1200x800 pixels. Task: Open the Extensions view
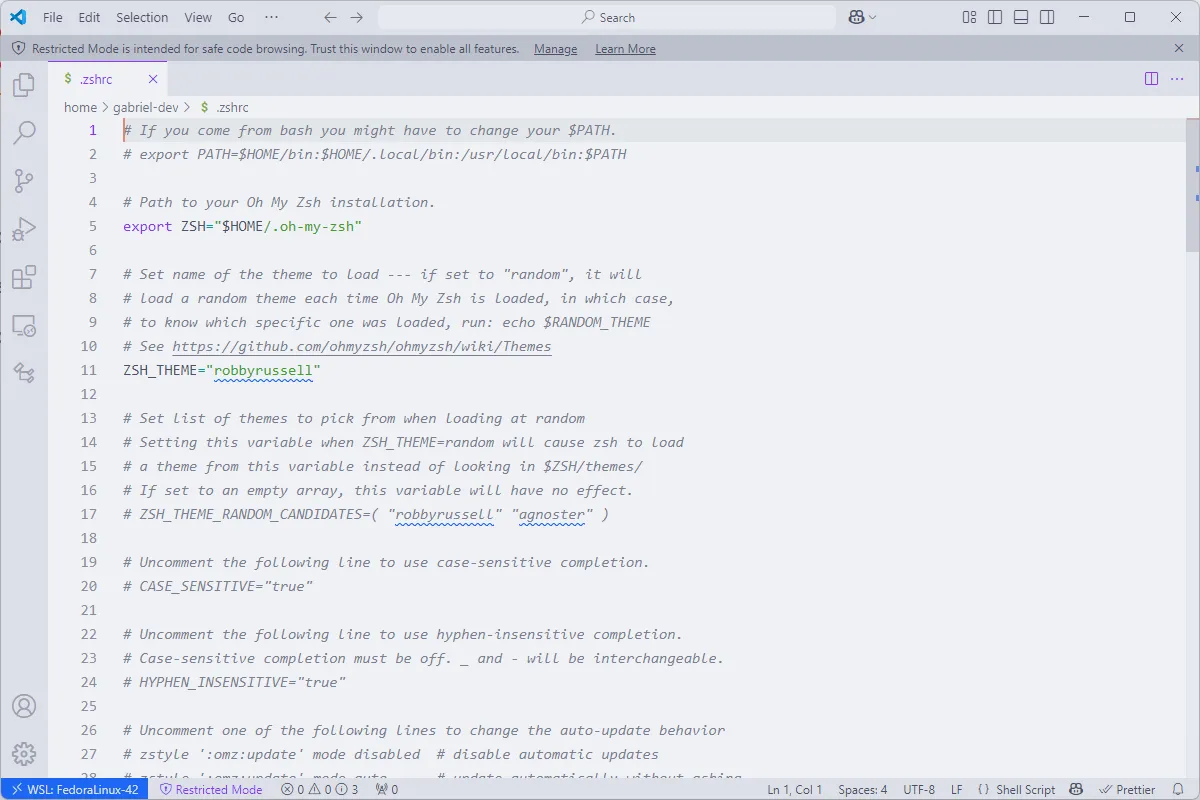24,277
